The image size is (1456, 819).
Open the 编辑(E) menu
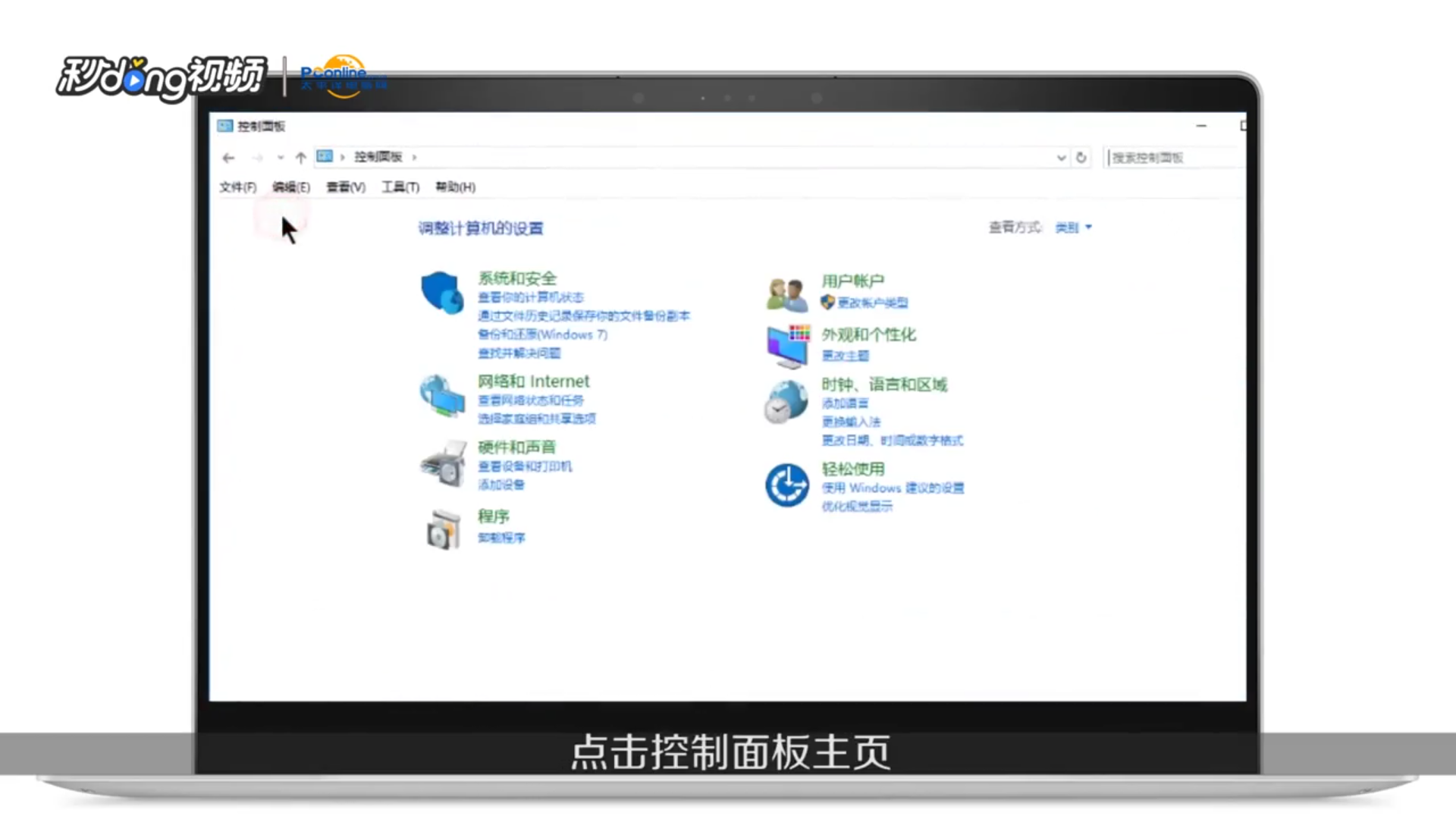coord(291,187)
